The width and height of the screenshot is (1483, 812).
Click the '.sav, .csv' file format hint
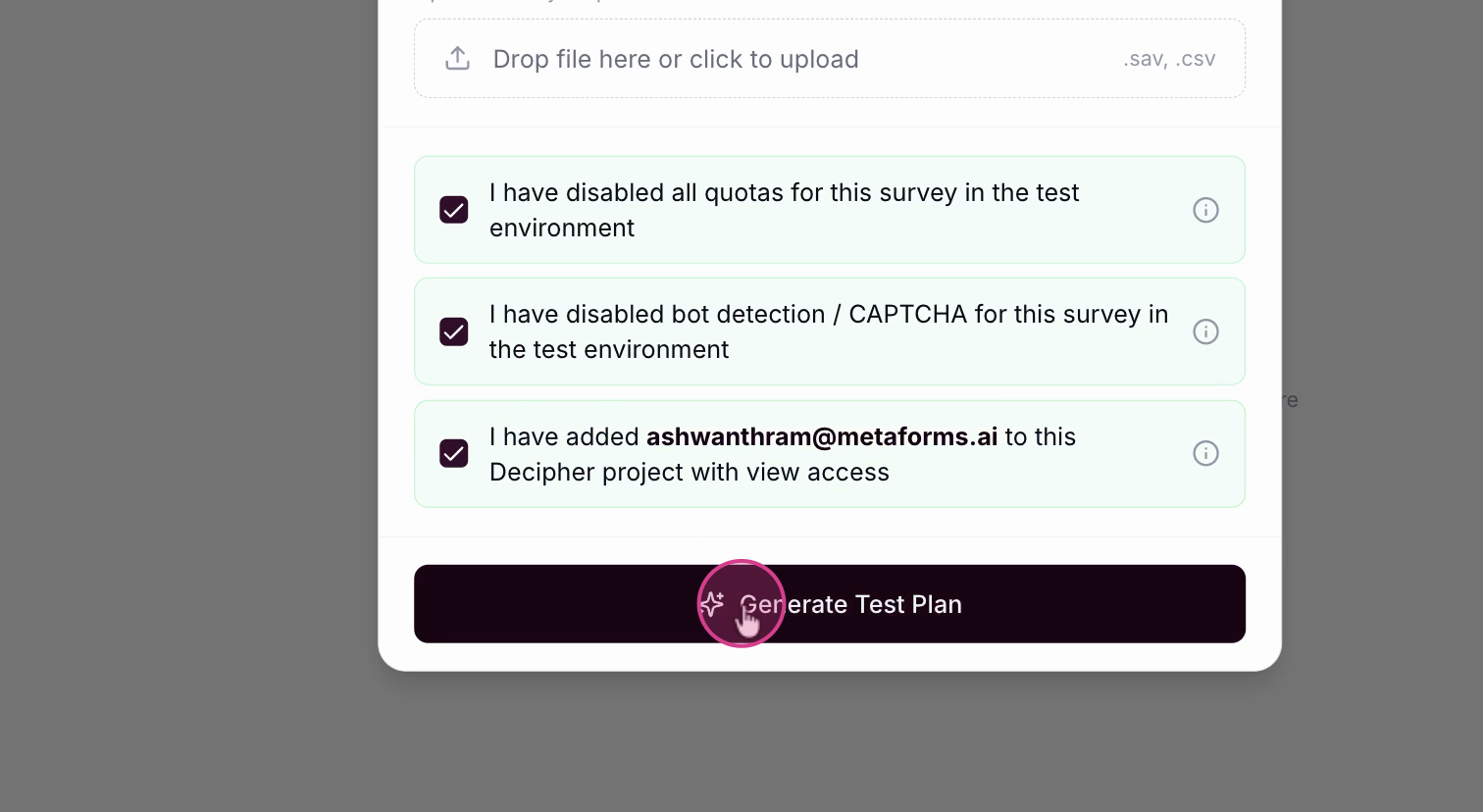click(1169, 59)
